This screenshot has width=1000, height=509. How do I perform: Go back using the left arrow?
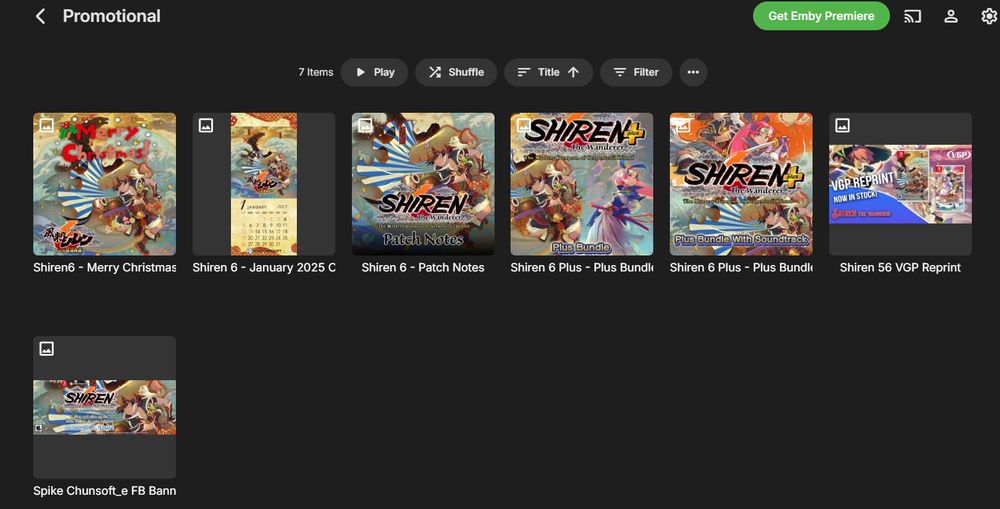click(x=40, y=17)
